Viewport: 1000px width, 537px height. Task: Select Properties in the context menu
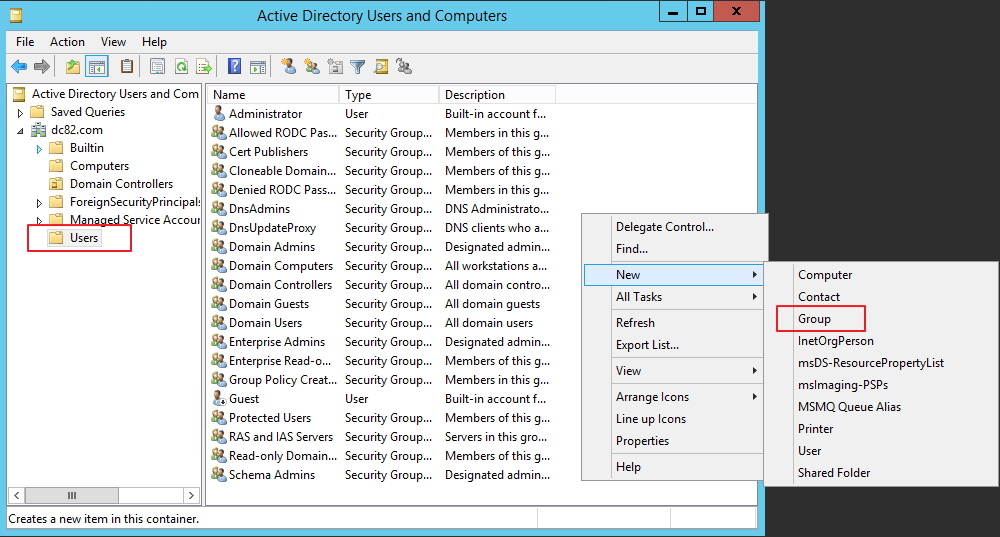click(642, 441)
